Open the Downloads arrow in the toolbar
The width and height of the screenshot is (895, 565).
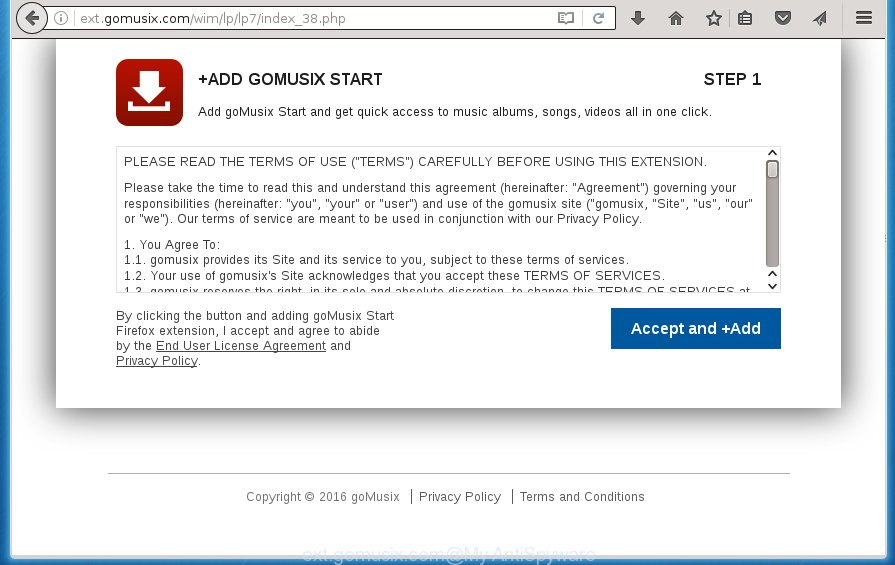pyautogui.click(x=638, y=18)
